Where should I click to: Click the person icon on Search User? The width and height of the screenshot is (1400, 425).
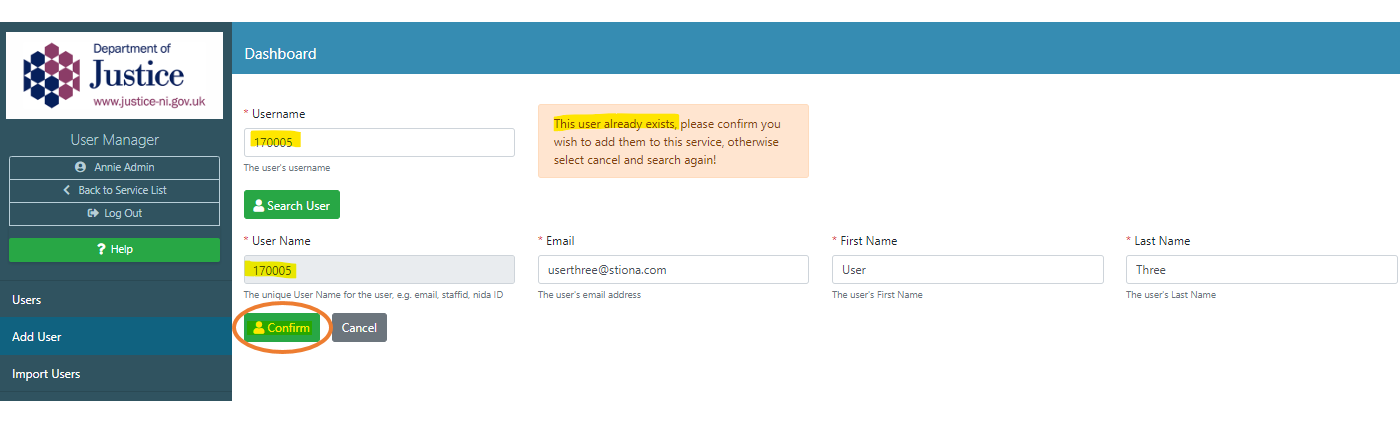coord(258,206)
